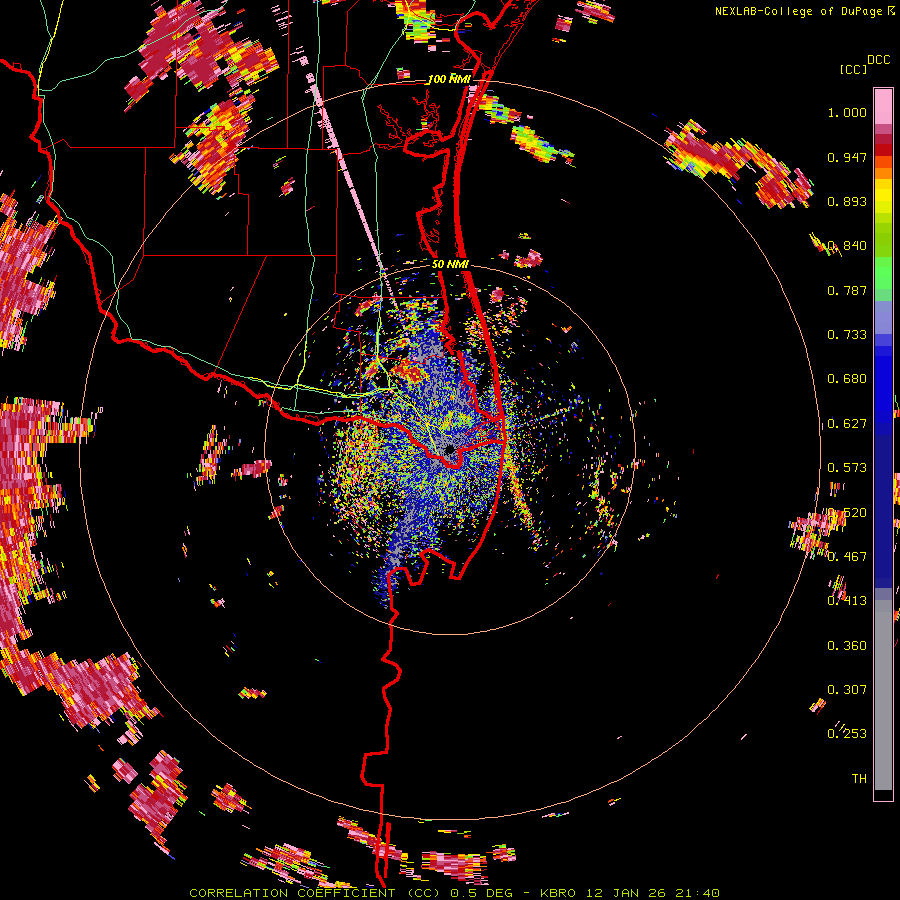Select the 0.573 scale value
The width and height of the screenshot is (900, 900).
pos(847,468)
